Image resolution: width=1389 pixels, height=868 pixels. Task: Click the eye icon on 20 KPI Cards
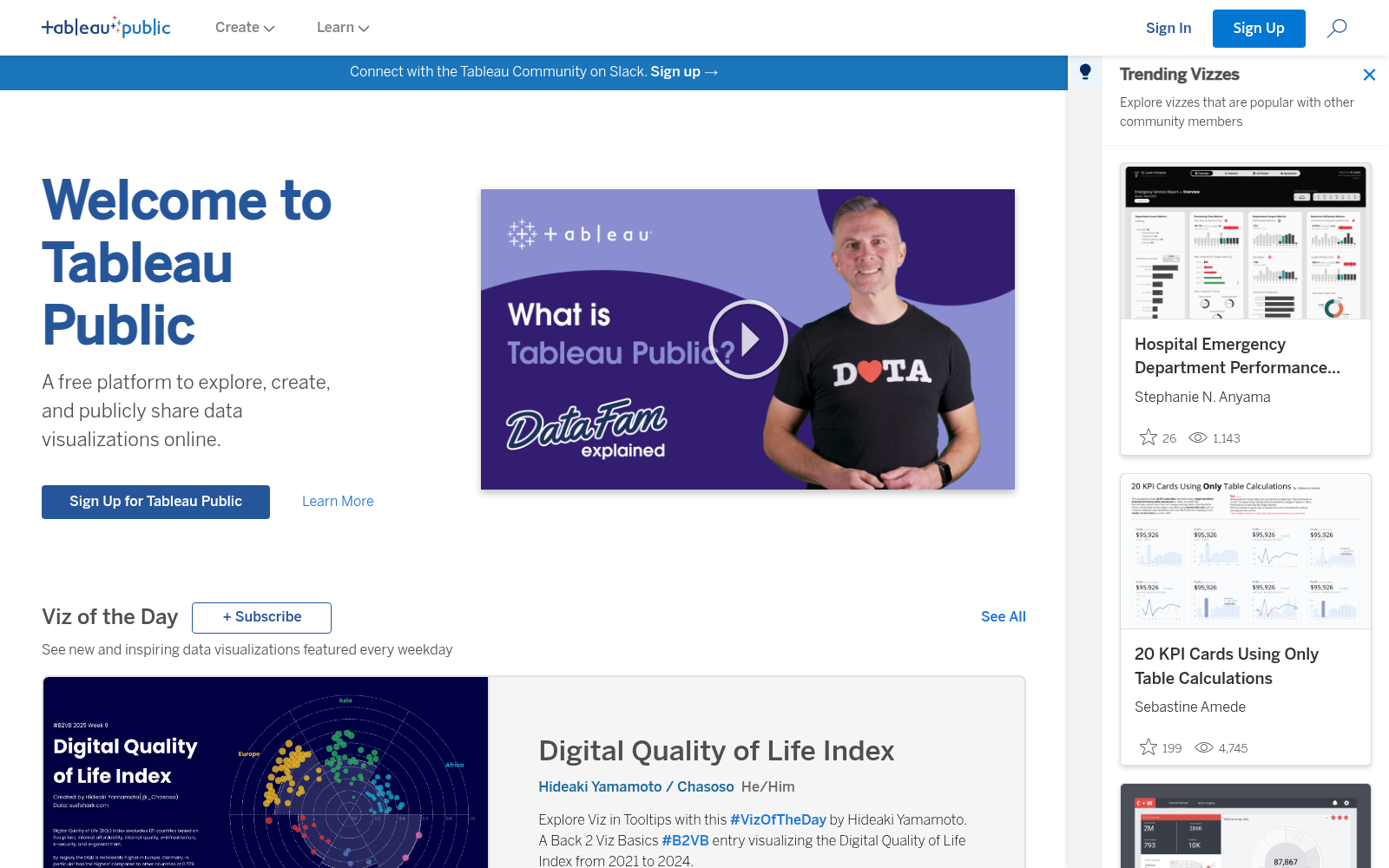point(1204,747)
